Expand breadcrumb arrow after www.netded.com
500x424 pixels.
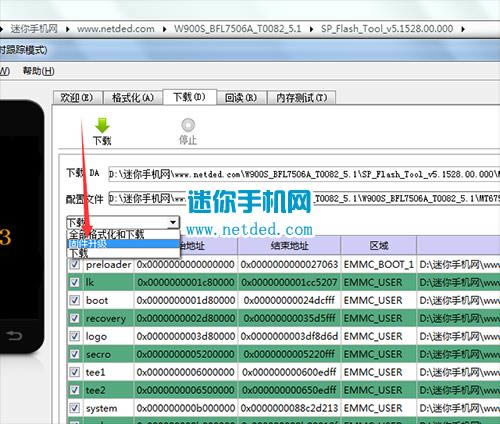click(x=165, y=29)
